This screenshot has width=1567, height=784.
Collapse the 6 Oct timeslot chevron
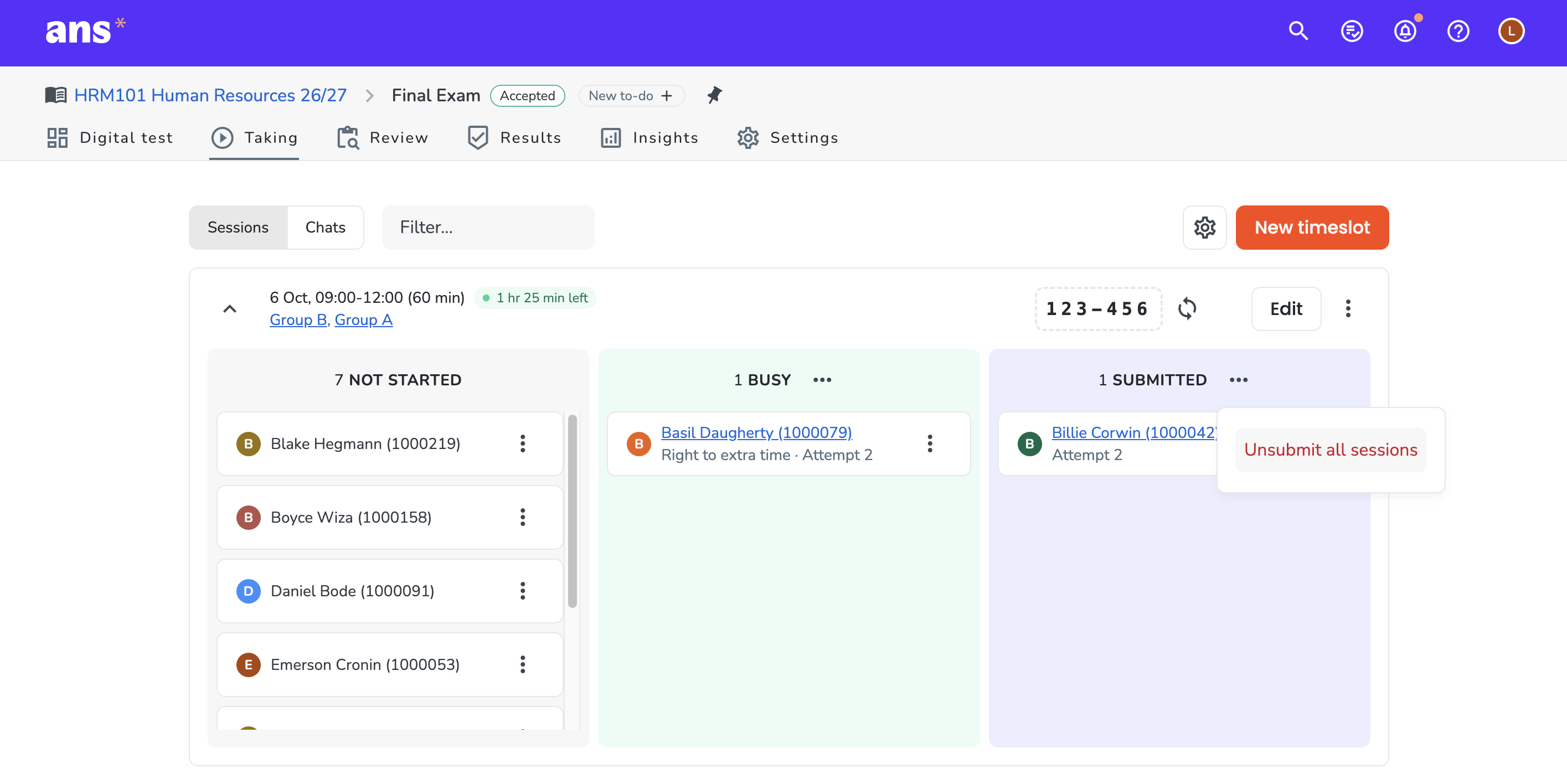[x=229, y=309]
